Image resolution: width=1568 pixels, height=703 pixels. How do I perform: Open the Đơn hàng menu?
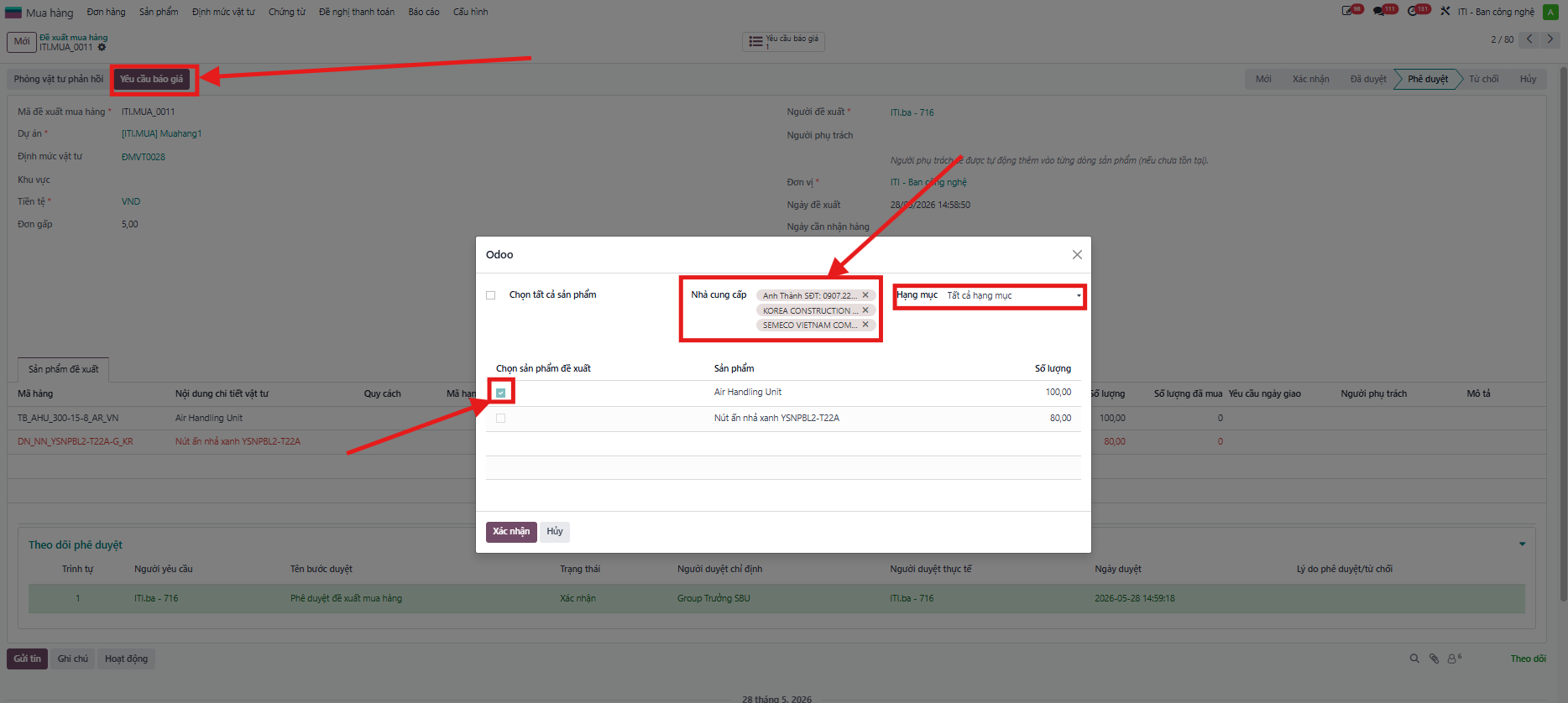pyautogui.click(x=107, y=12)
